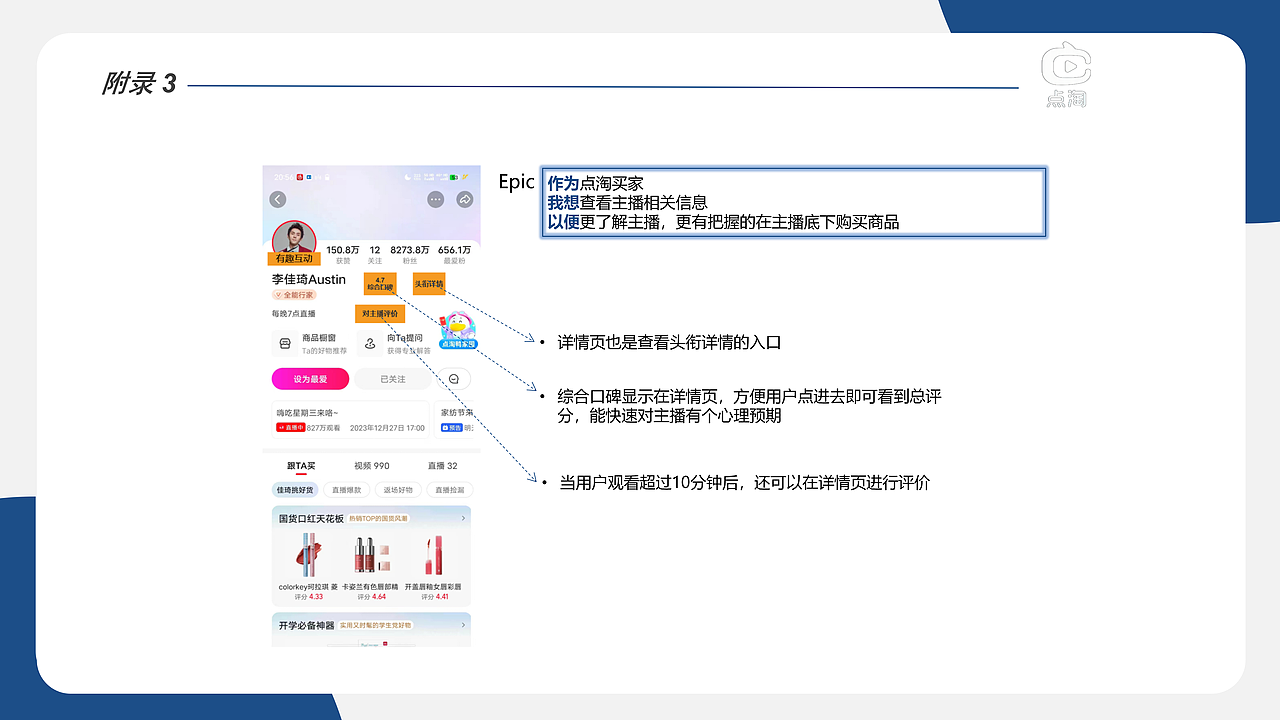Open the colorkey lip product image
Screen dimensions: 1280x720
[306, 554]
